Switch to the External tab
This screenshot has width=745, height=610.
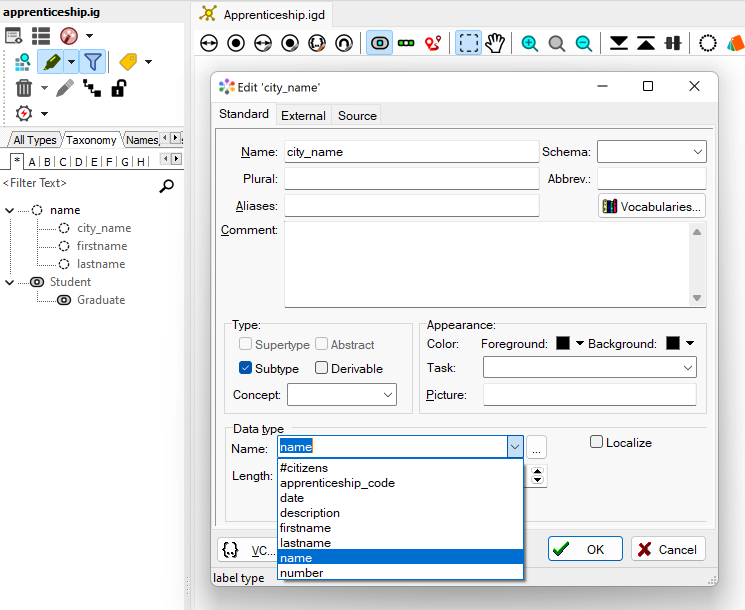303,116
